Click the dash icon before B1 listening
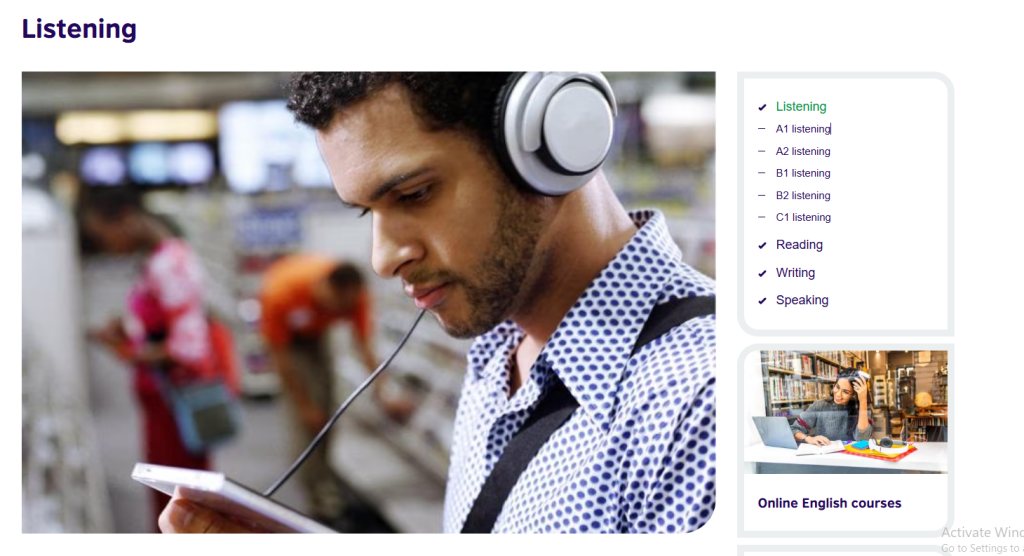 761,173
